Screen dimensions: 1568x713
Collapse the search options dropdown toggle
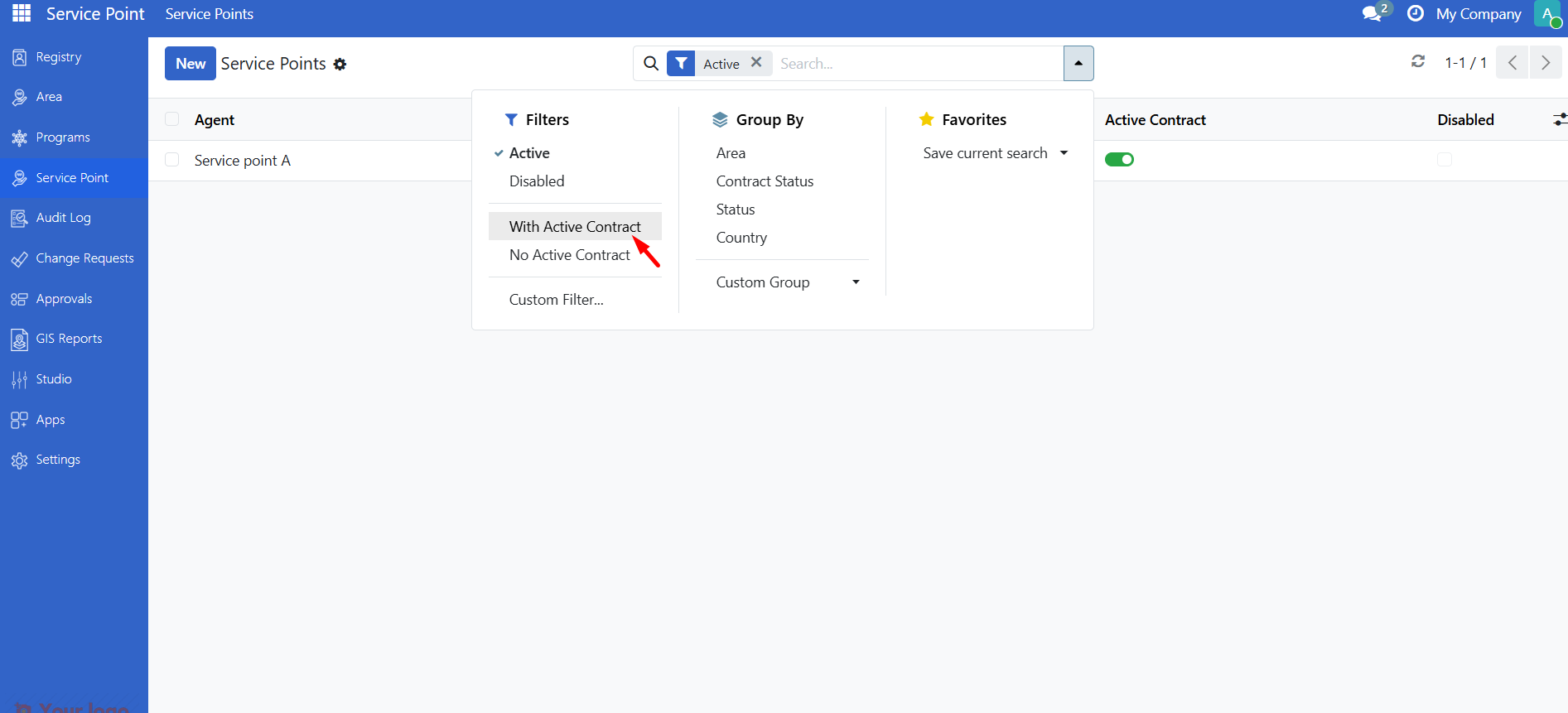tap(1078, 63)
